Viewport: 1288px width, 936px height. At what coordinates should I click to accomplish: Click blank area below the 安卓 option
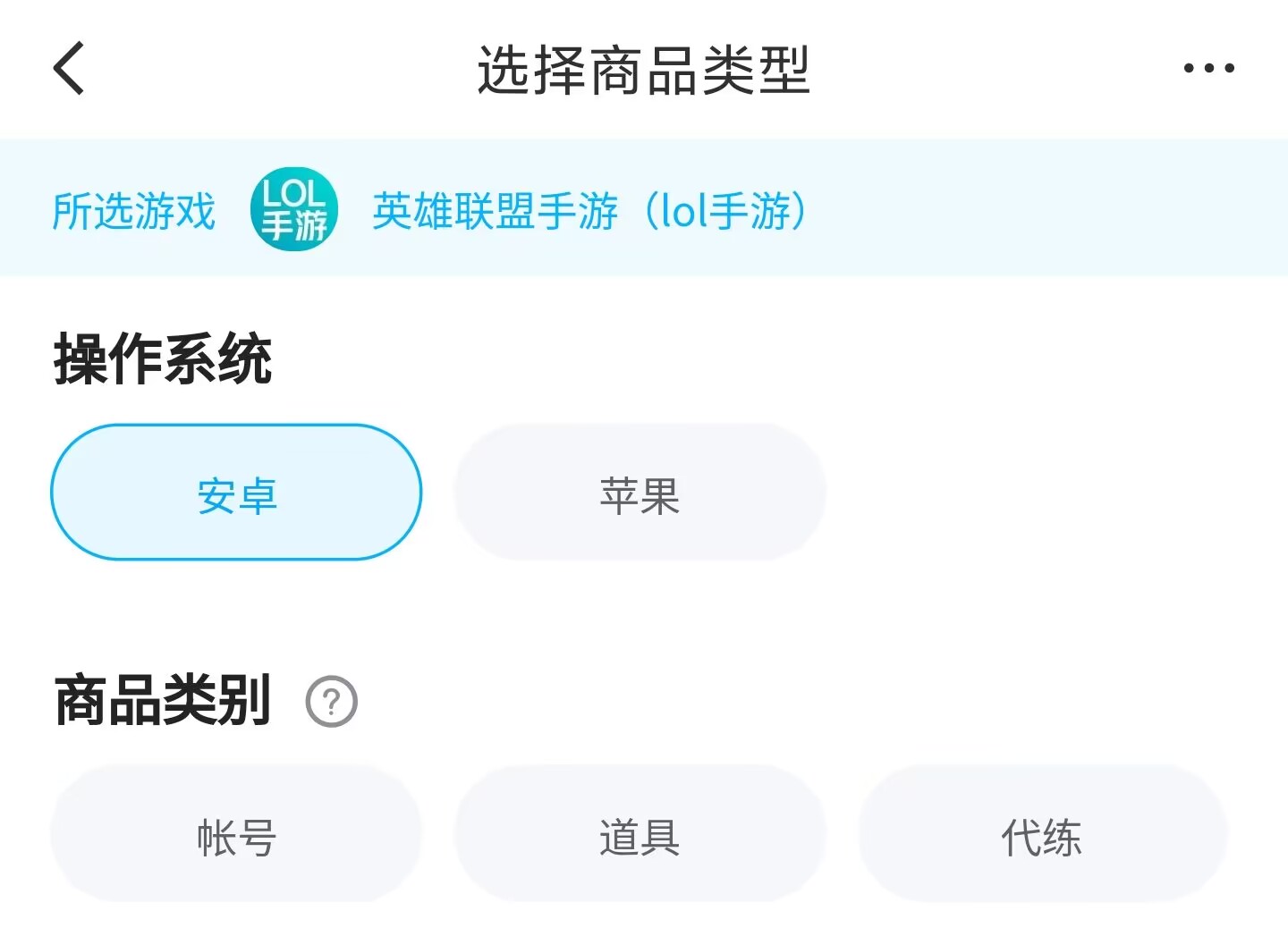tap(236, 608)
